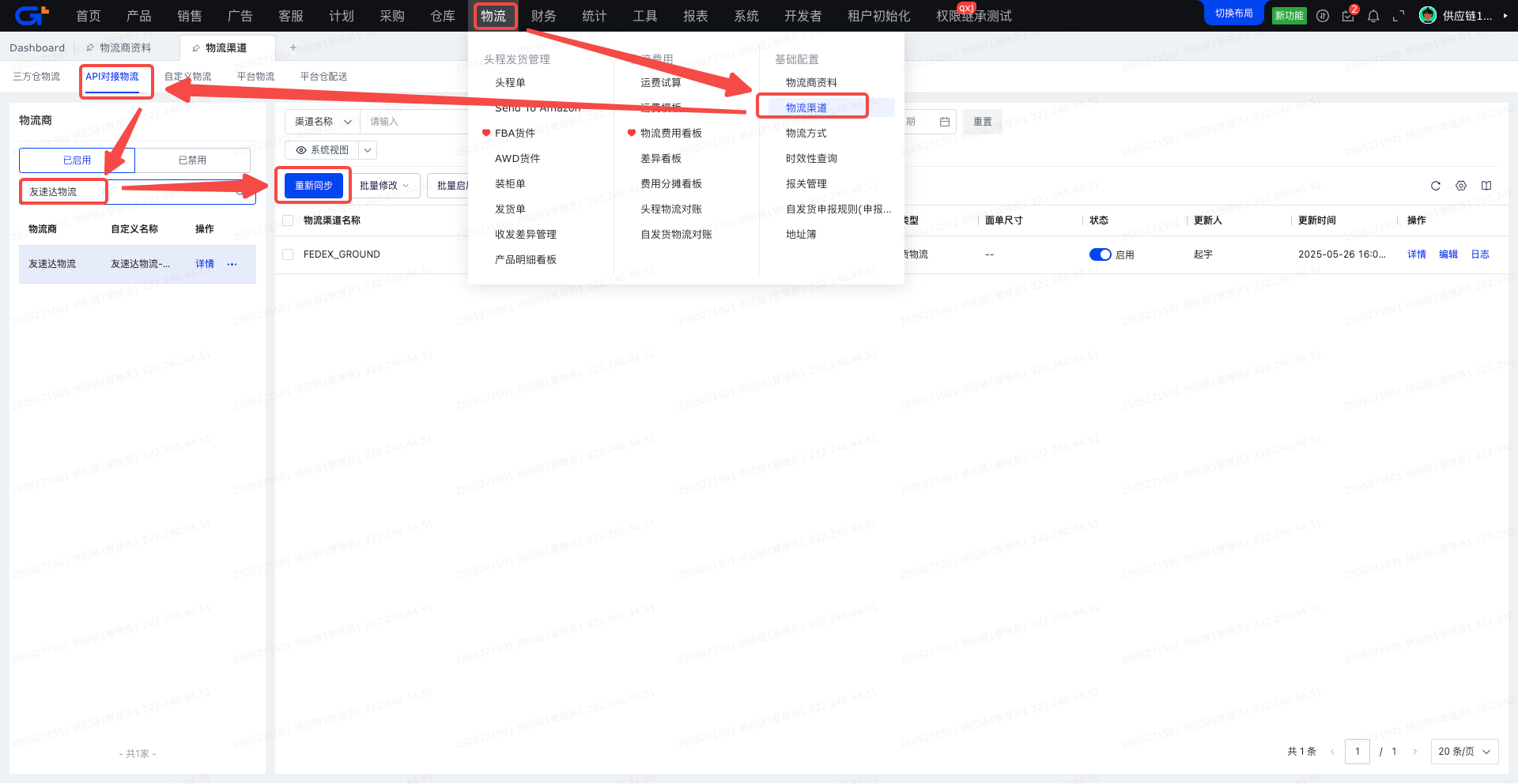
Task: Switch to the 三方仓物流 tab
Action: click(36, 77)
